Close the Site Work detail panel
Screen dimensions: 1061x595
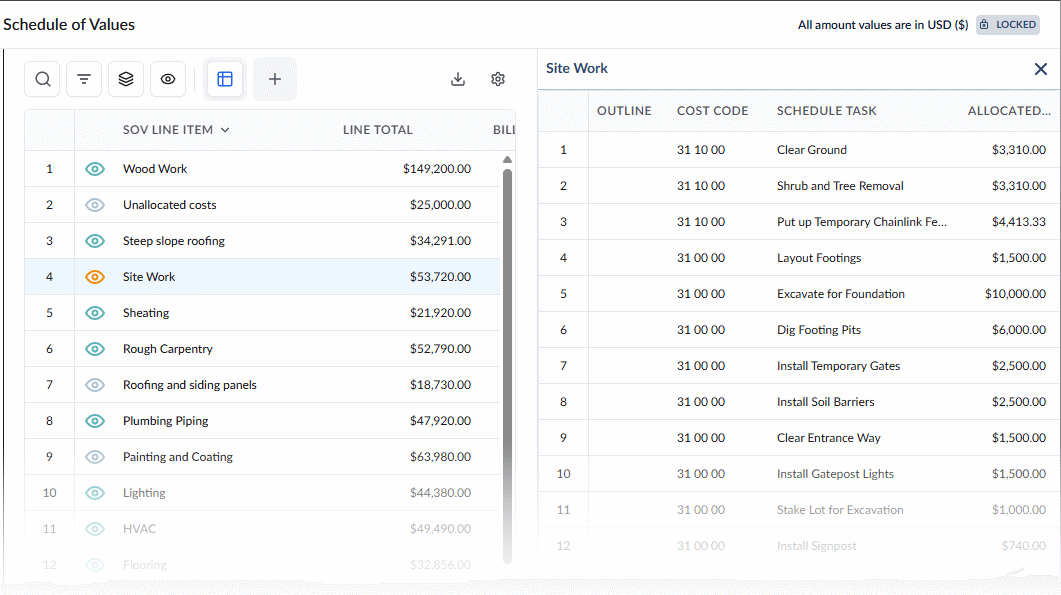(x=1041, y=68)
